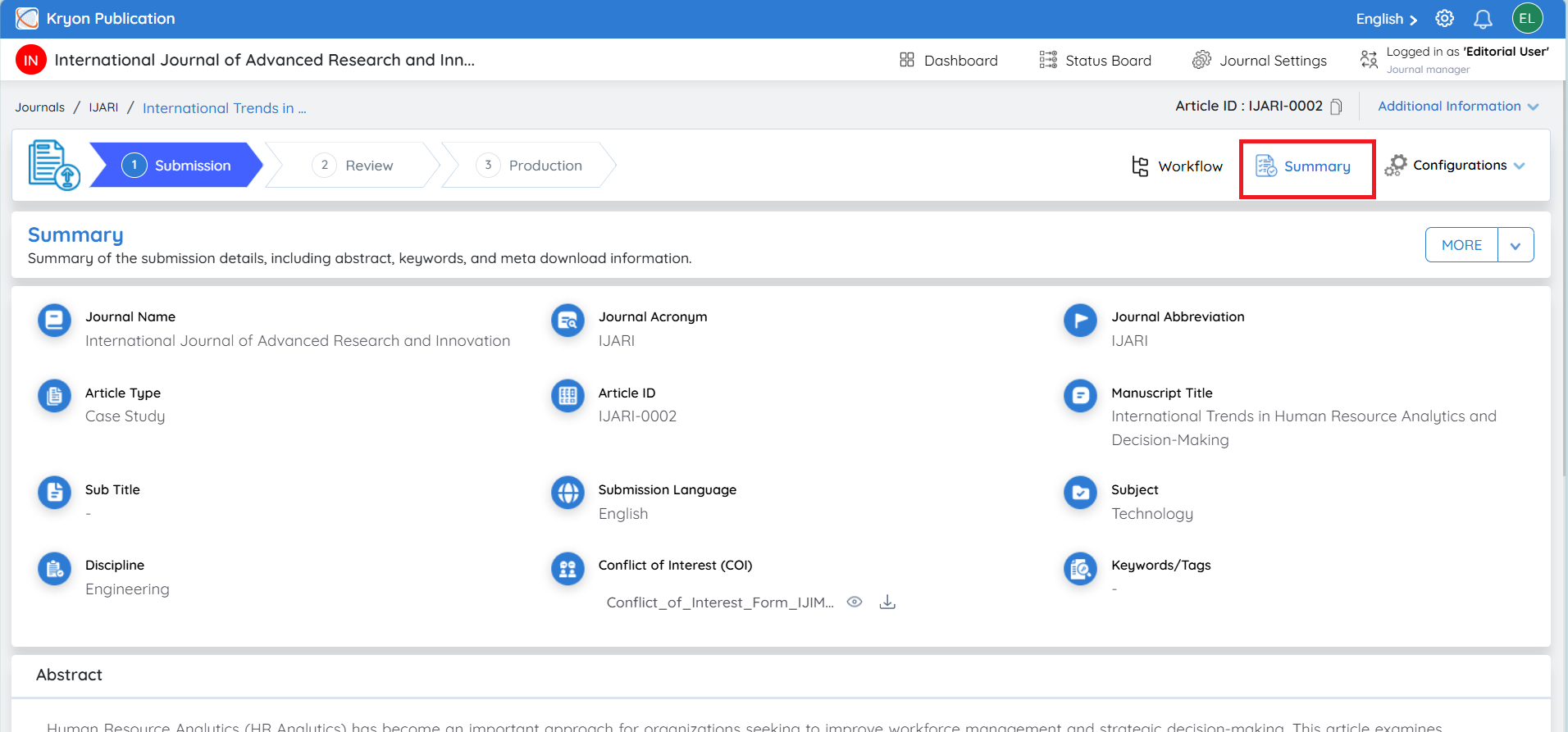The height and width of the screenshot is (732, 1568).
Task: Click the red IN journal badge
Action: click(31, 60)
